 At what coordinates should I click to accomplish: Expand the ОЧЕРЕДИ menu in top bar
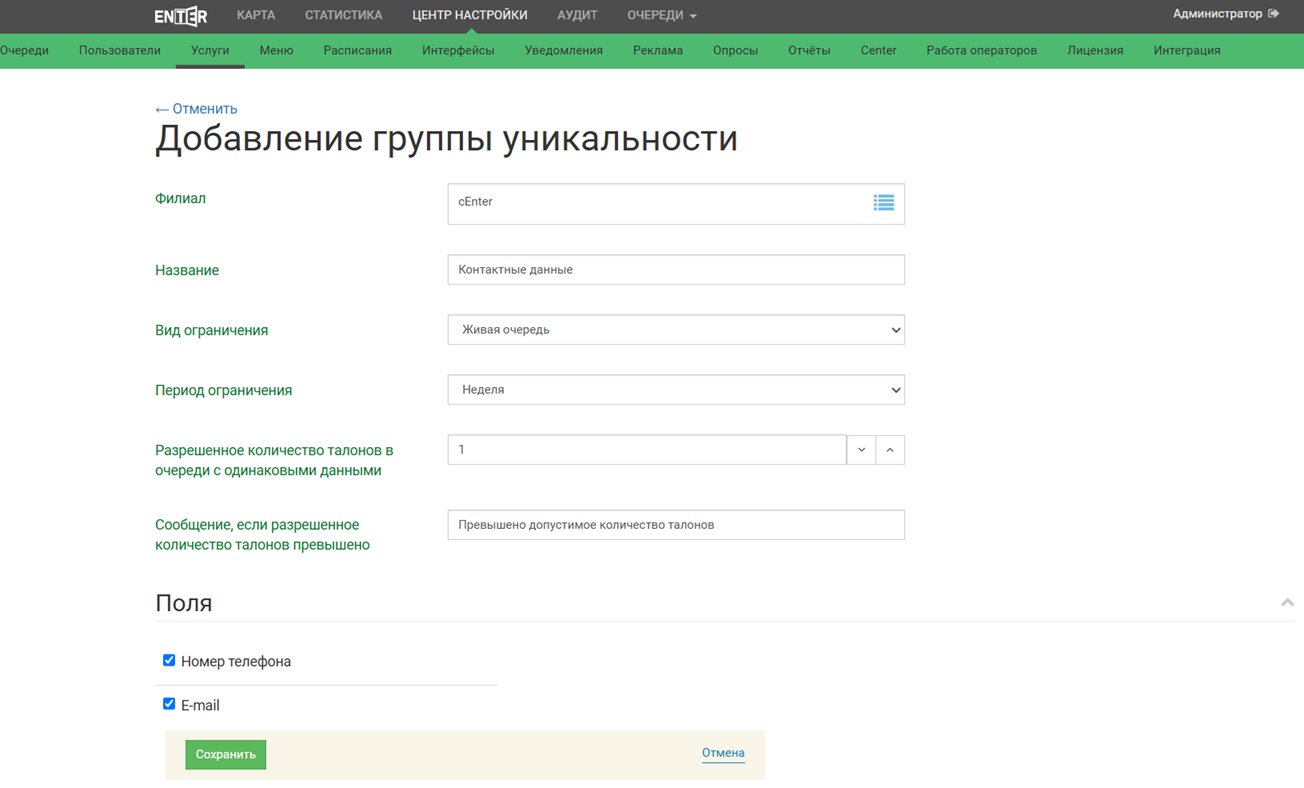pyautogui.click(x=661, y=15)
